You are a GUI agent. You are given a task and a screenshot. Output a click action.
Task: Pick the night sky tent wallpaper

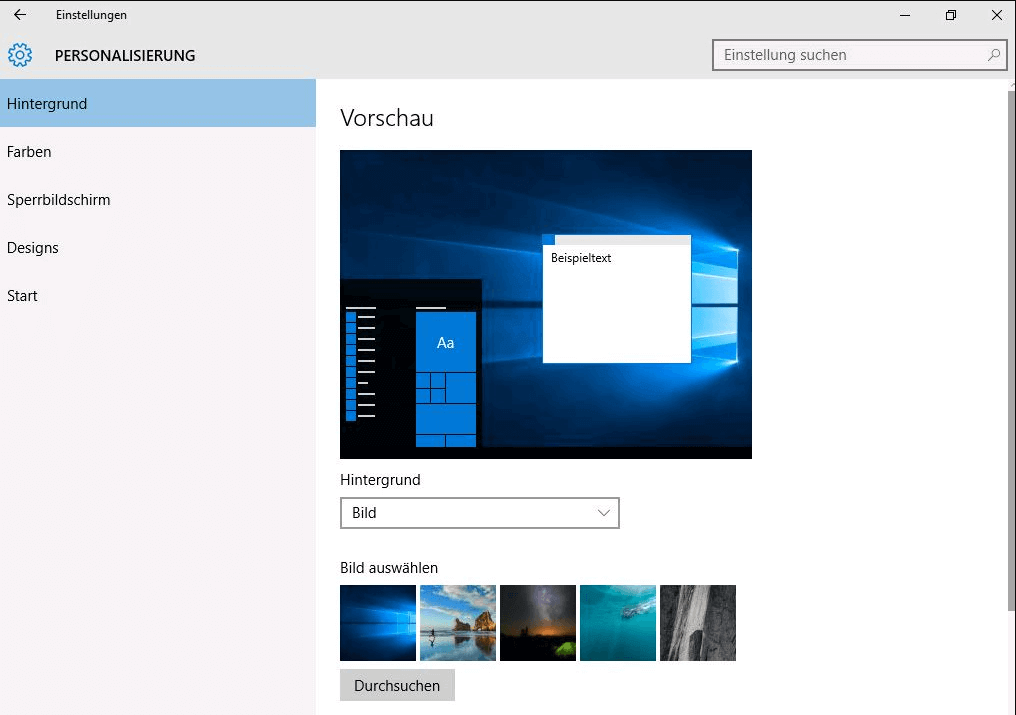coord(538,623)
